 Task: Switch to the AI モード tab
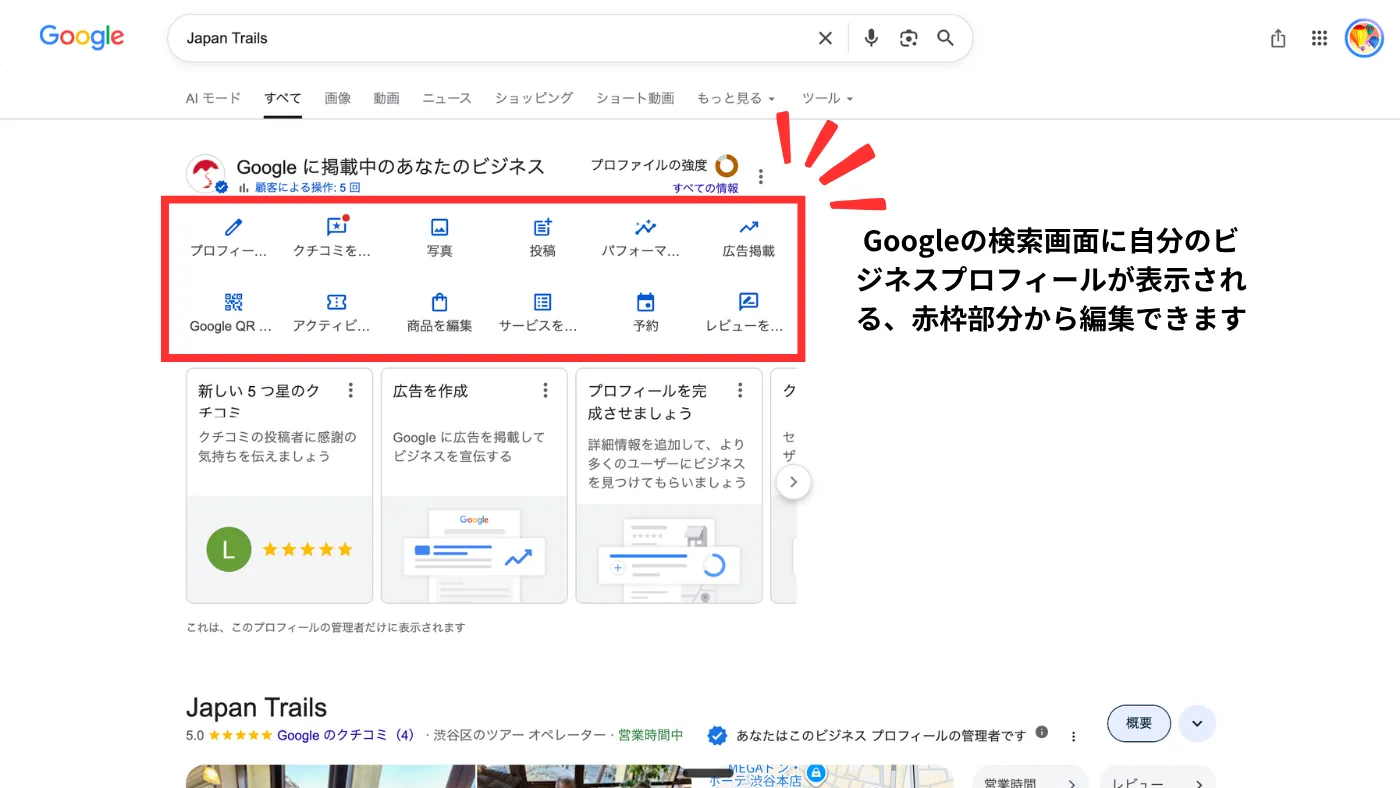tap(213, 98)
